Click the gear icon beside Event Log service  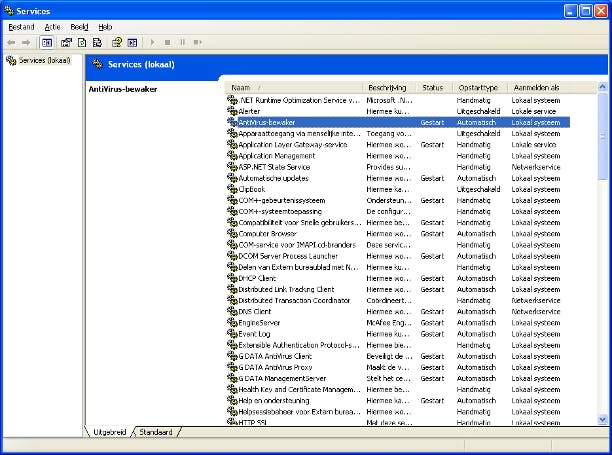point(232,334)
